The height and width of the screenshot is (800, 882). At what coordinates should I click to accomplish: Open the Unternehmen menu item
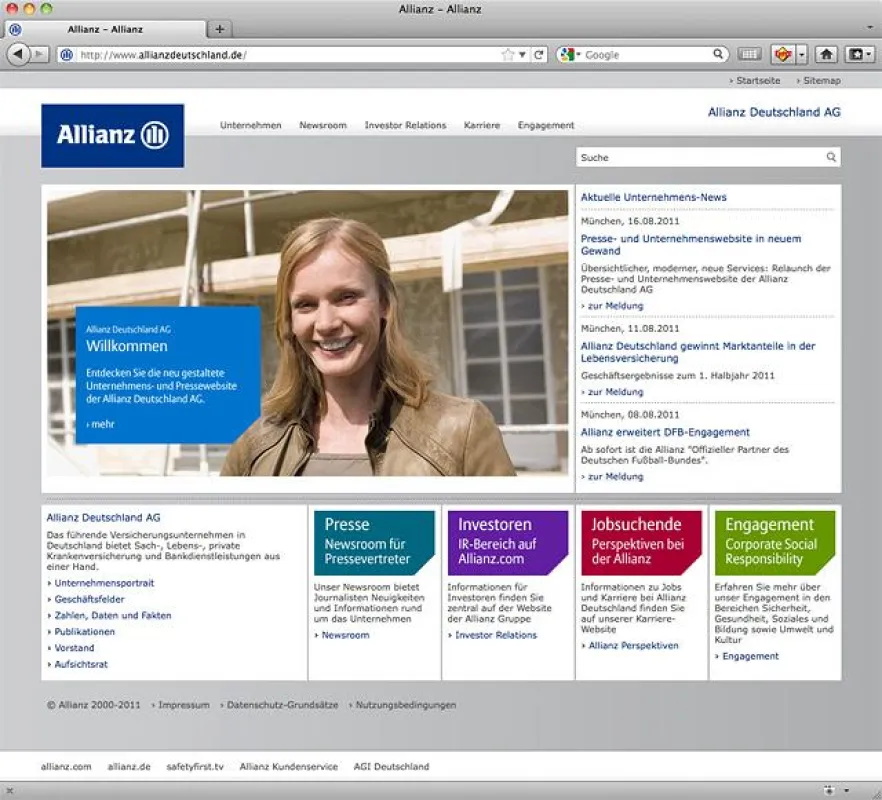250,125
